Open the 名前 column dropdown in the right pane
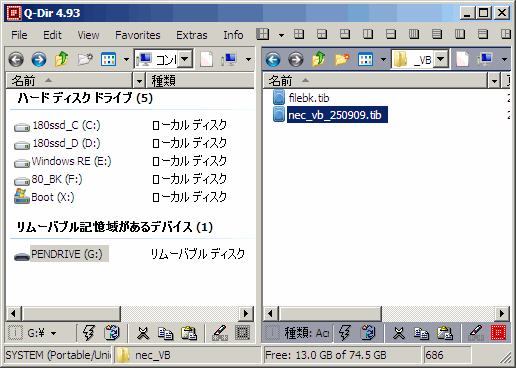Screen dimensions: 516x368 (494, 81)
